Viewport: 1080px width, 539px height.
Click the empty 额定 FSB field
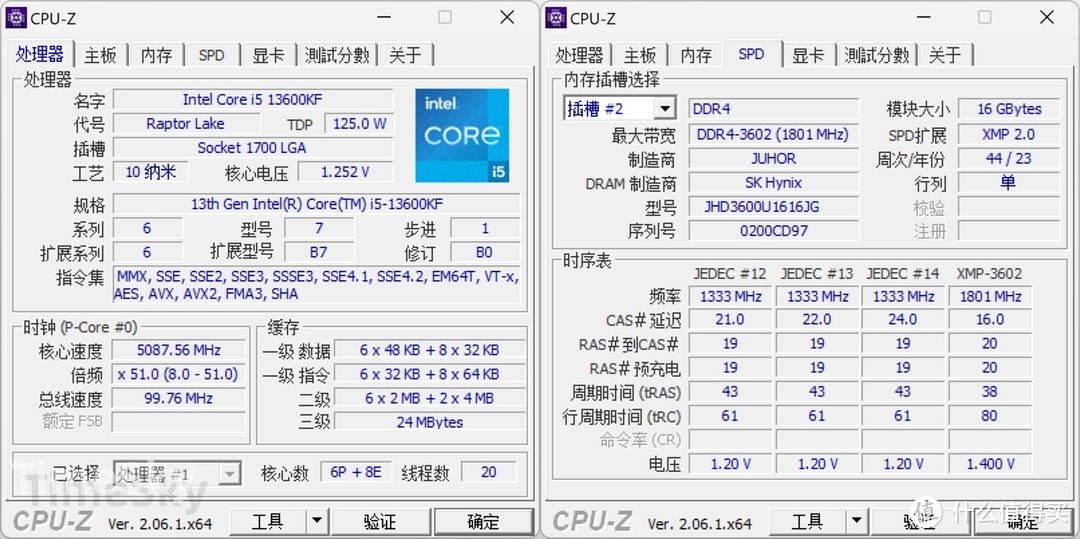178,422
